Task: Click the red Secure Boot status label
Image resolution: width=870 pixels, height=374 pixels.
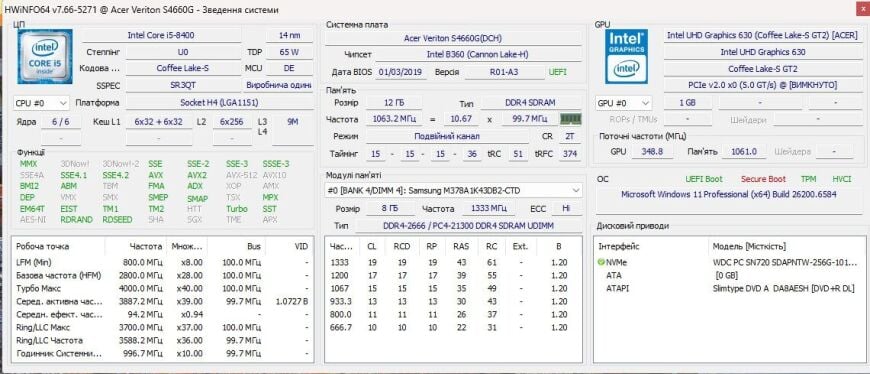Action: pos(763,179)
